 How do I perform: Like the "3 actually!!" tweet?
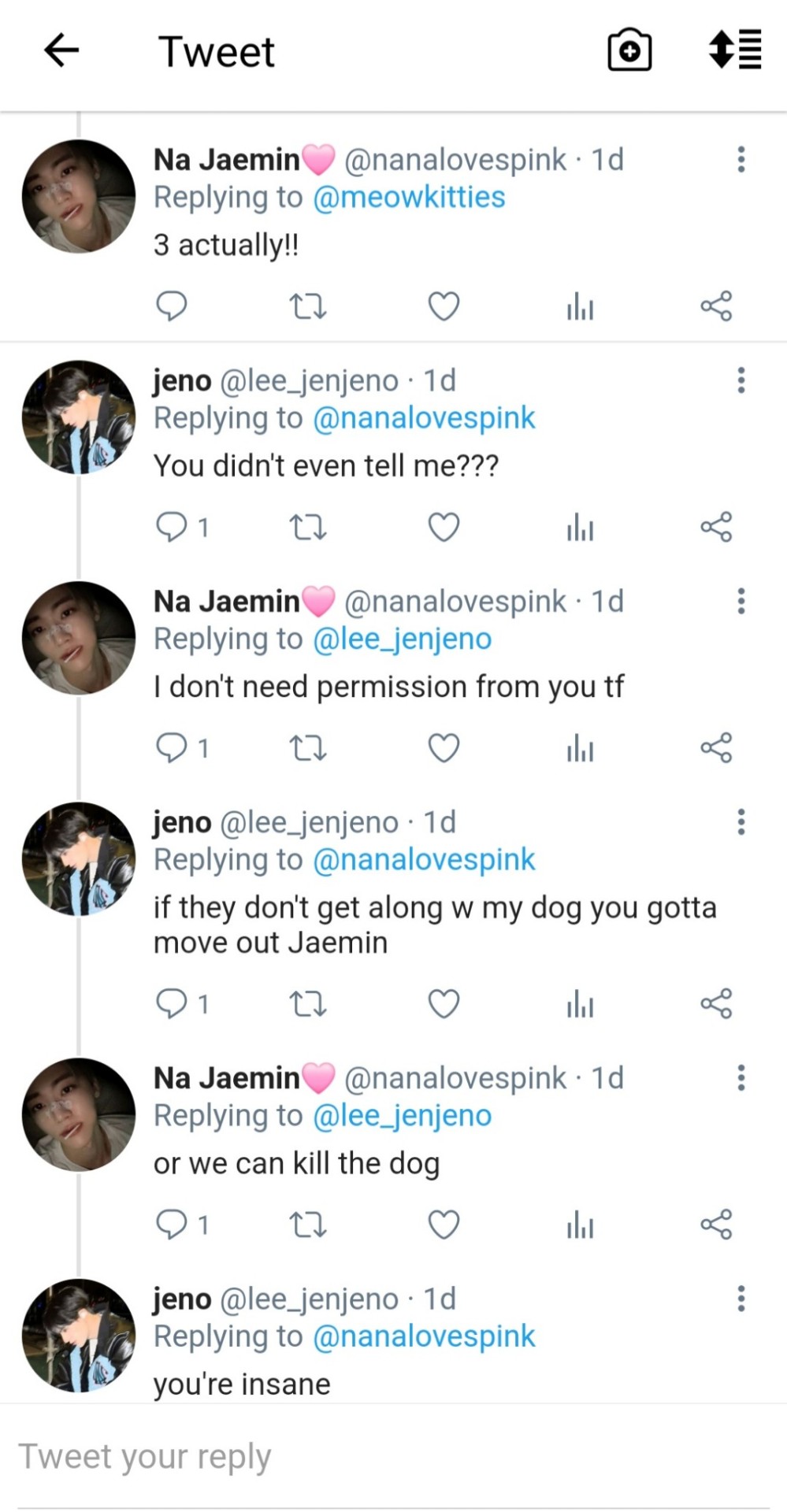pos(444,306)
